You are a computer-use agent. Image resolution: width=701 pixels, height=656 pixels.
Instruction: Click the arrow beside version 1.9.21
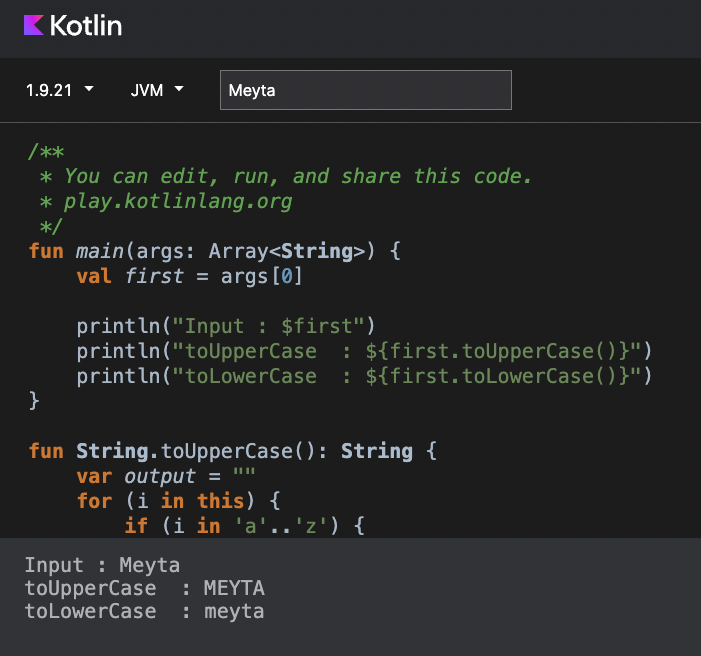click(x=89, y=89)
